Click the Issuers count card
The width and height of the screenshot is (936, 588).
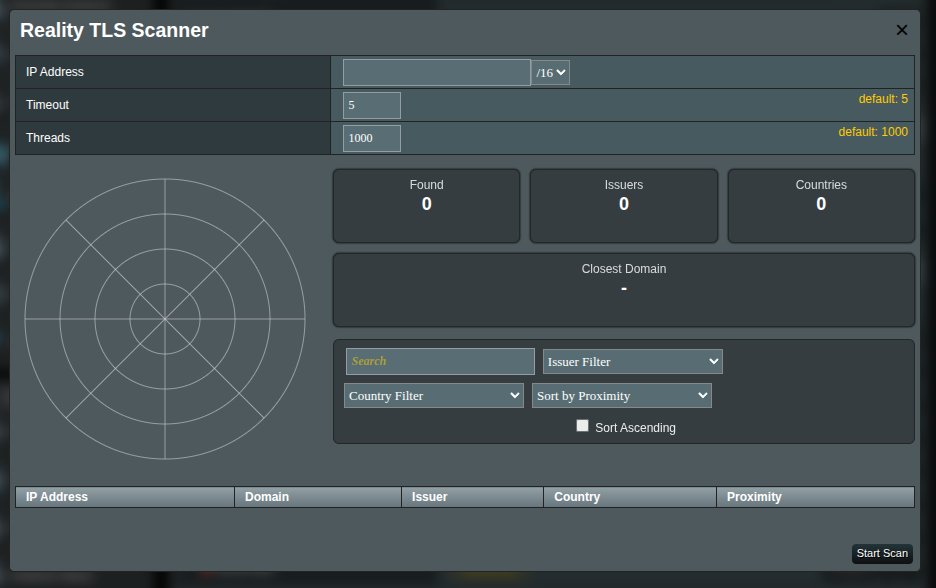[624, 206]
